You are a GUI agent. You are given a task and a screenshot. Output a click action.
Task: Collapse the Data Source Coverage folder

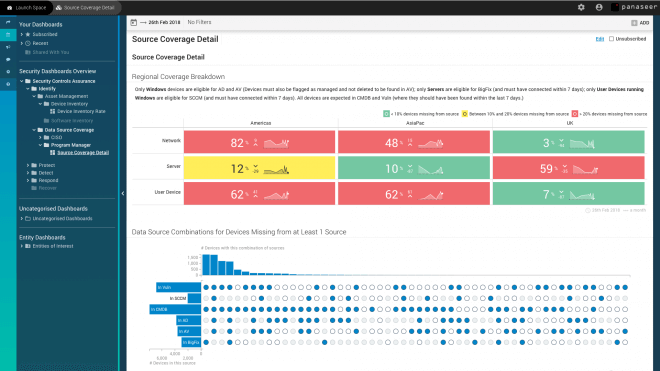click(x=34, y=130)
